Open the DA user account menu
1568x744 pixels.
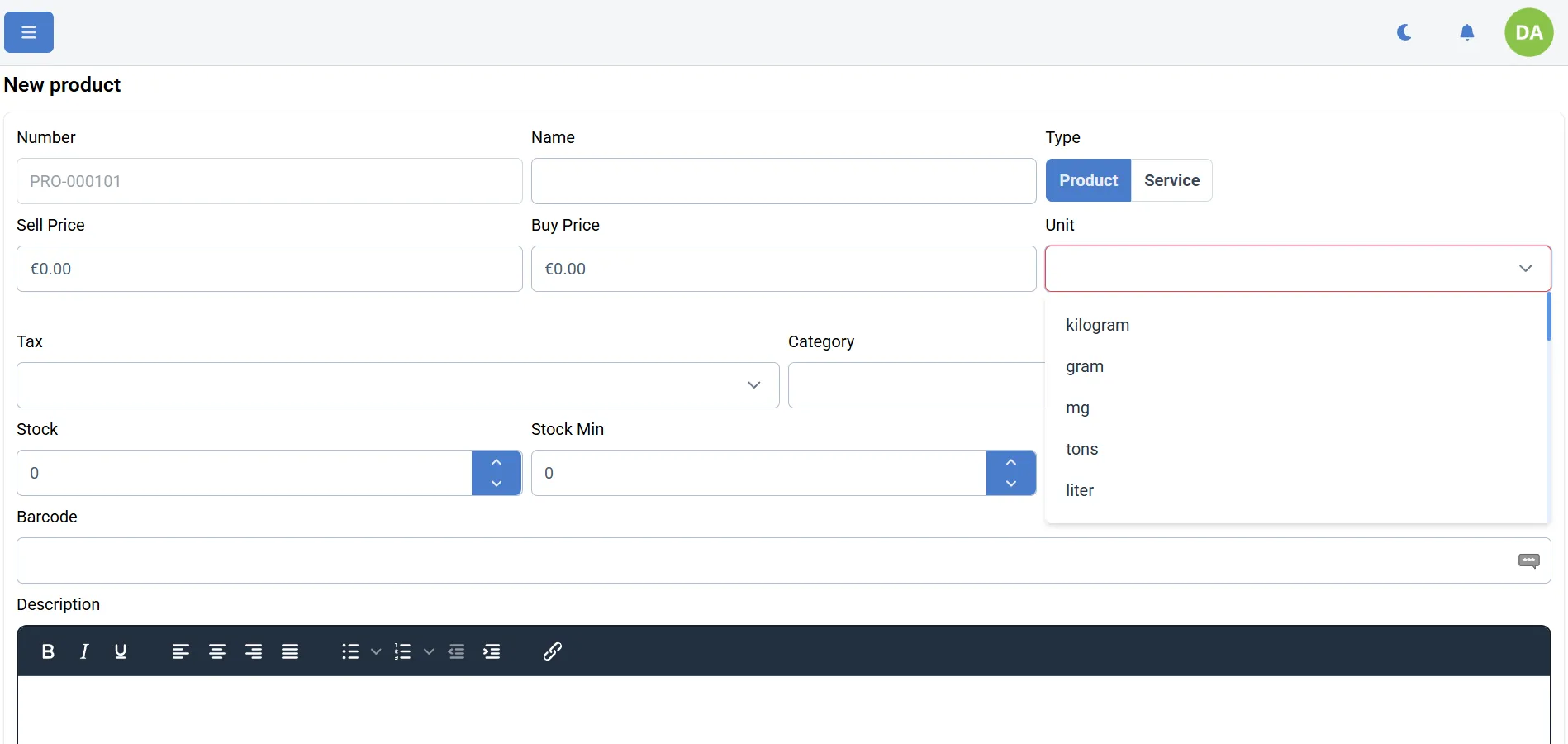point(1529,32)
